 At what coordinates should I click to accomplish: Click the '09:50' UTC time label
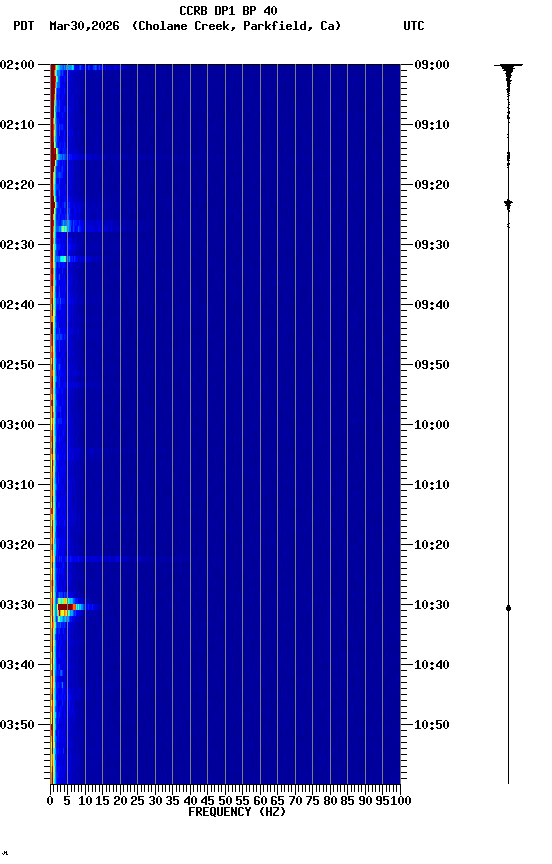click(x=432, y=365)
